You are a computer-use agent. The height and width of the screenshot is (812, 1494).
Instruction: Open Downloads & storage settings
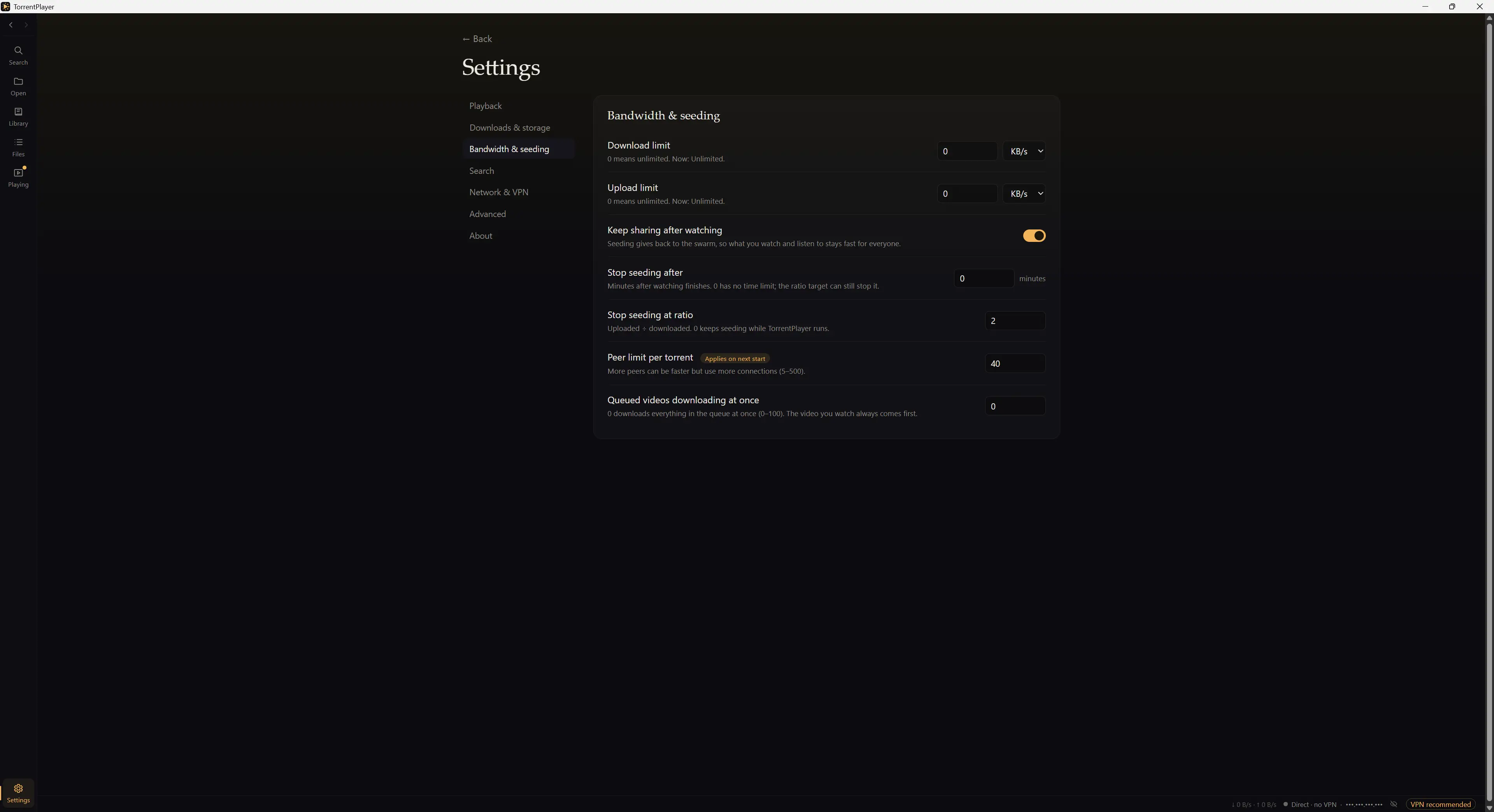518,128
